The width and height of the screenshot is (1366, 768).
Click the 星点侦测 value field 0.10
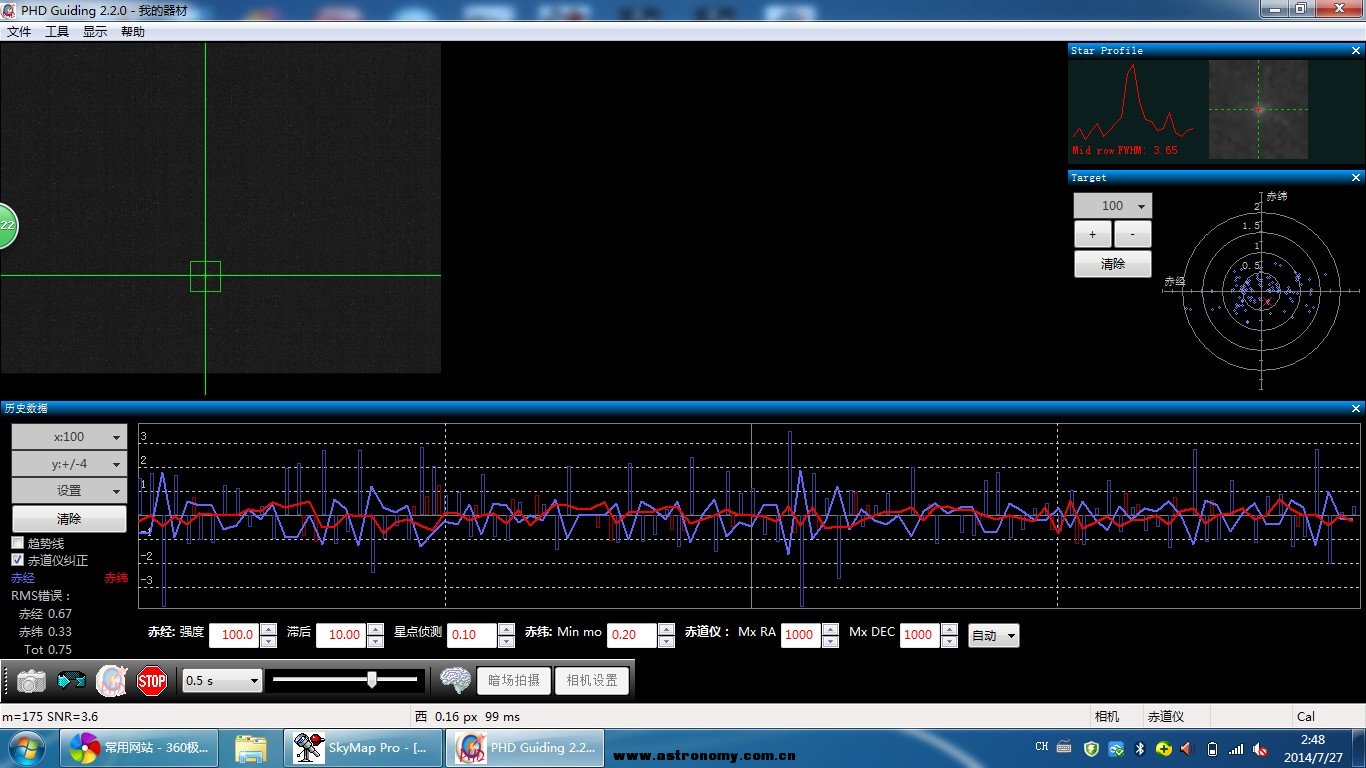pos(472,635)
